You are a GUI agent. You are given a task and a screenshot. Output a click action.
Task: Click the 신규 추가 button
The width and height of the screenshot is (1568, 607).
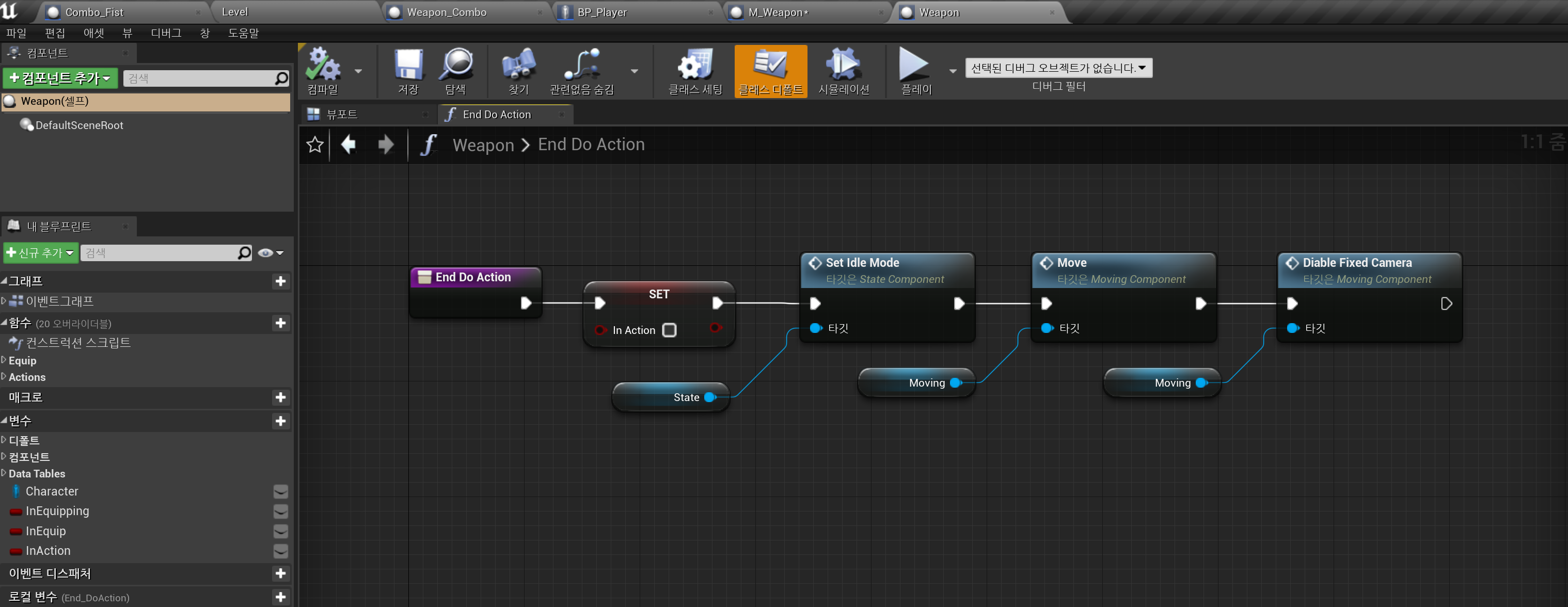41,253
